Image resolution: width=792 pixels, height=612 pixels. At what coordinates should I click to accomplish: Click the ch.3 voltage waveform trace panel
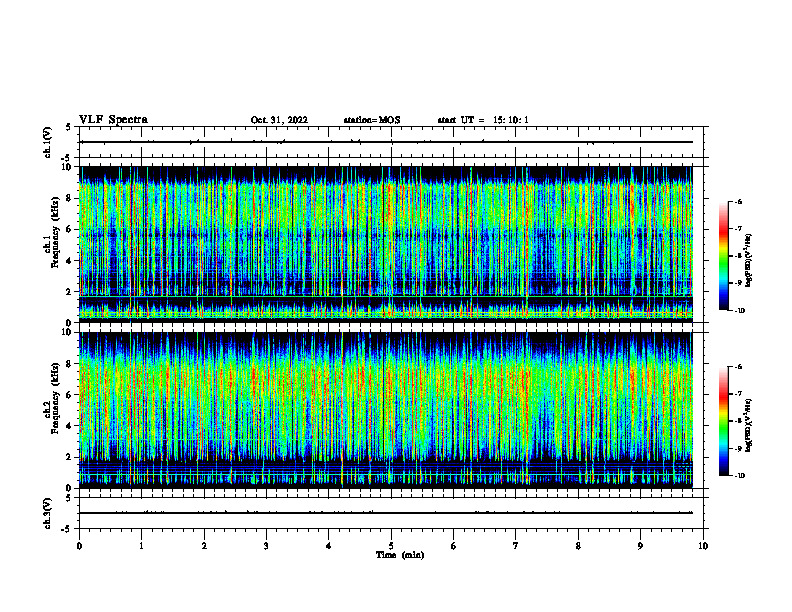391,513
